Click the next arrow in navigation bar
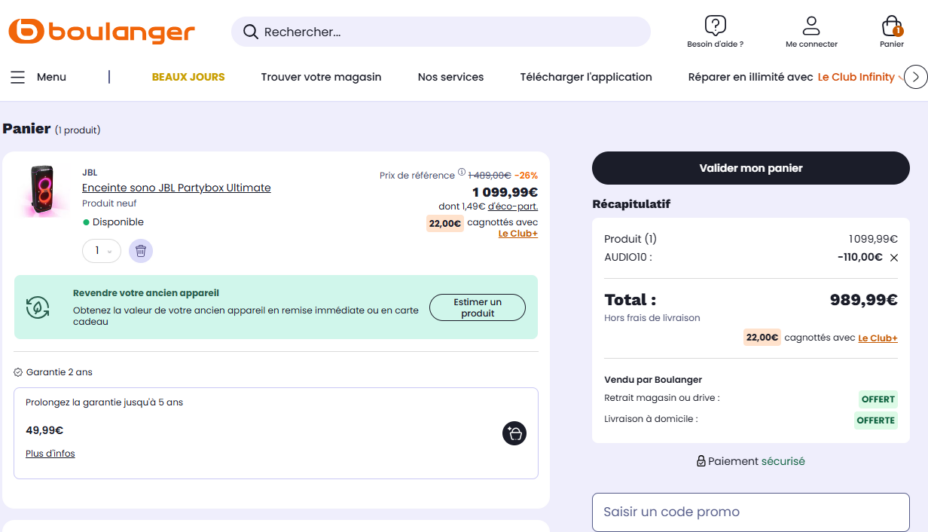 tap(916, 77)
